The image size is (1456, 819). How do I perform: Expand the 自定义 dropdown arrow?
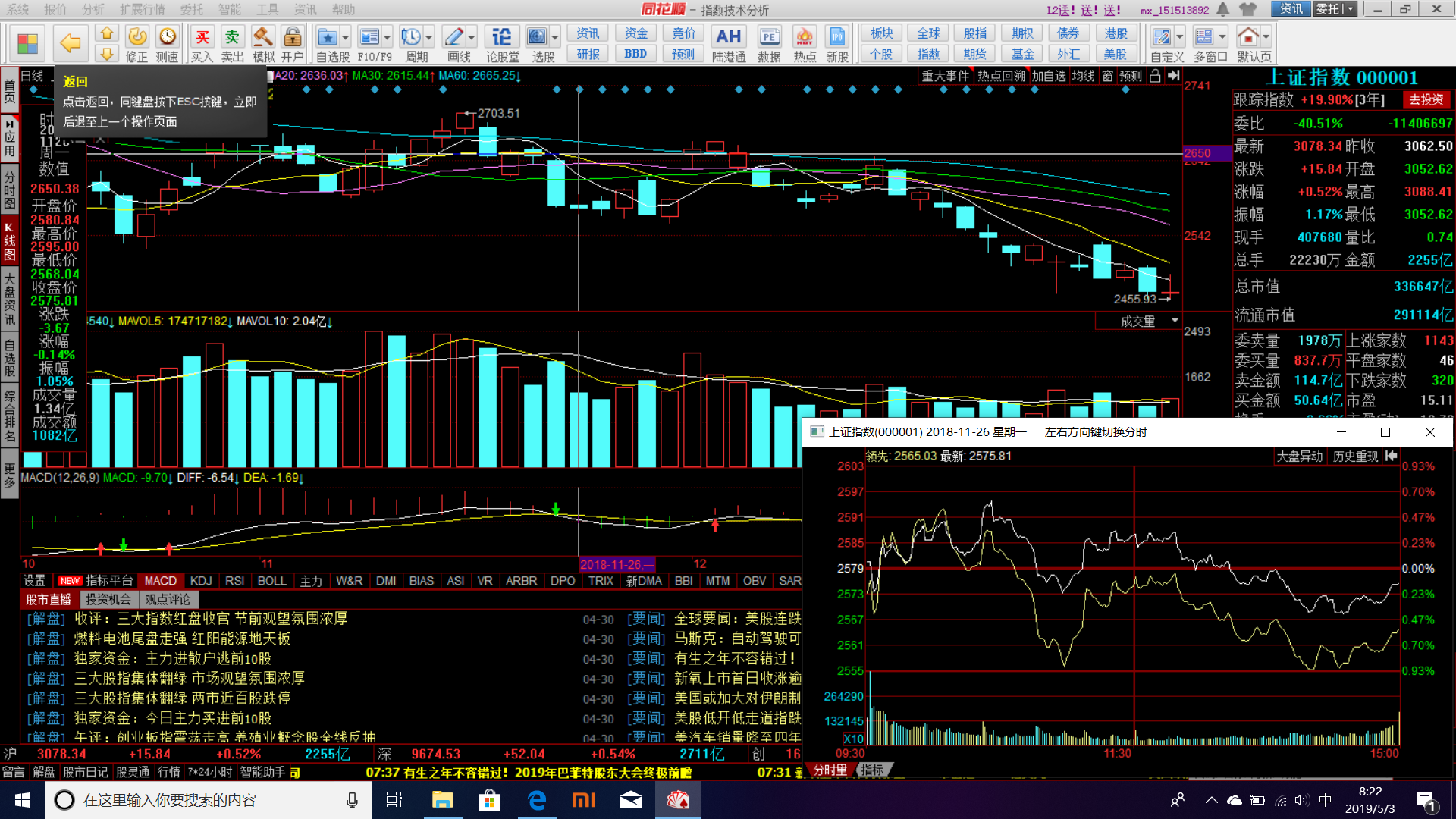pyautogui.click(x=1180, y=37)
